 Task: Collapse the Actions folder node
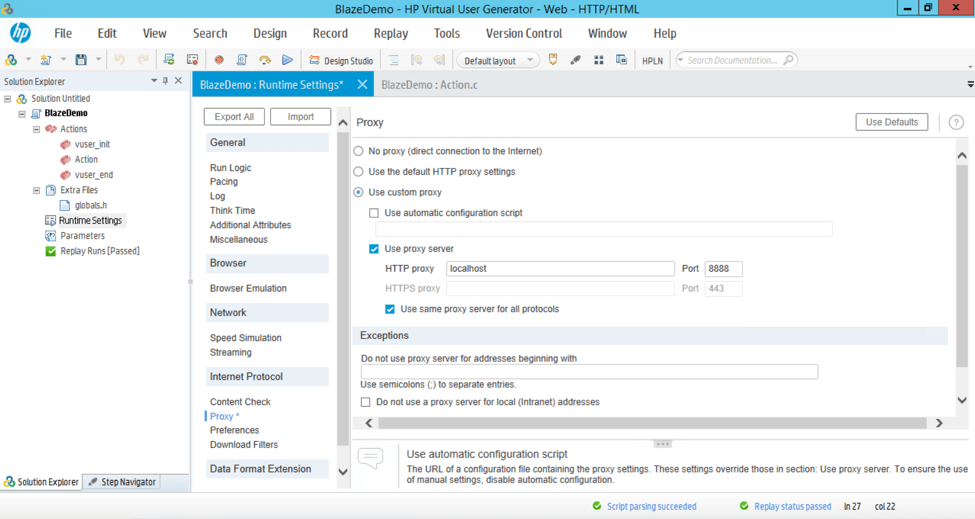point(36,129)
